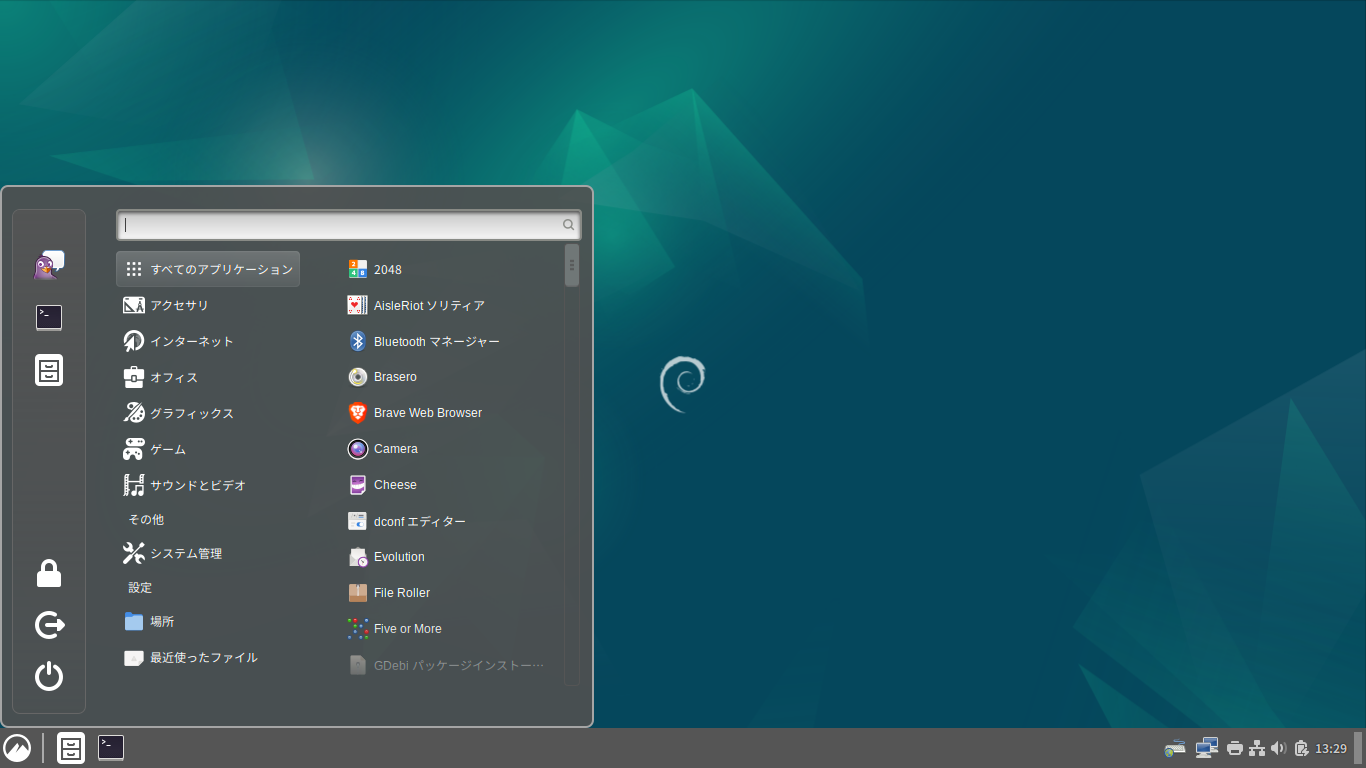Click the application list scrollbar
Image resolution: width=1366 pixels, height=768 pixels.
pyautogui.click(x=572, y=266)
